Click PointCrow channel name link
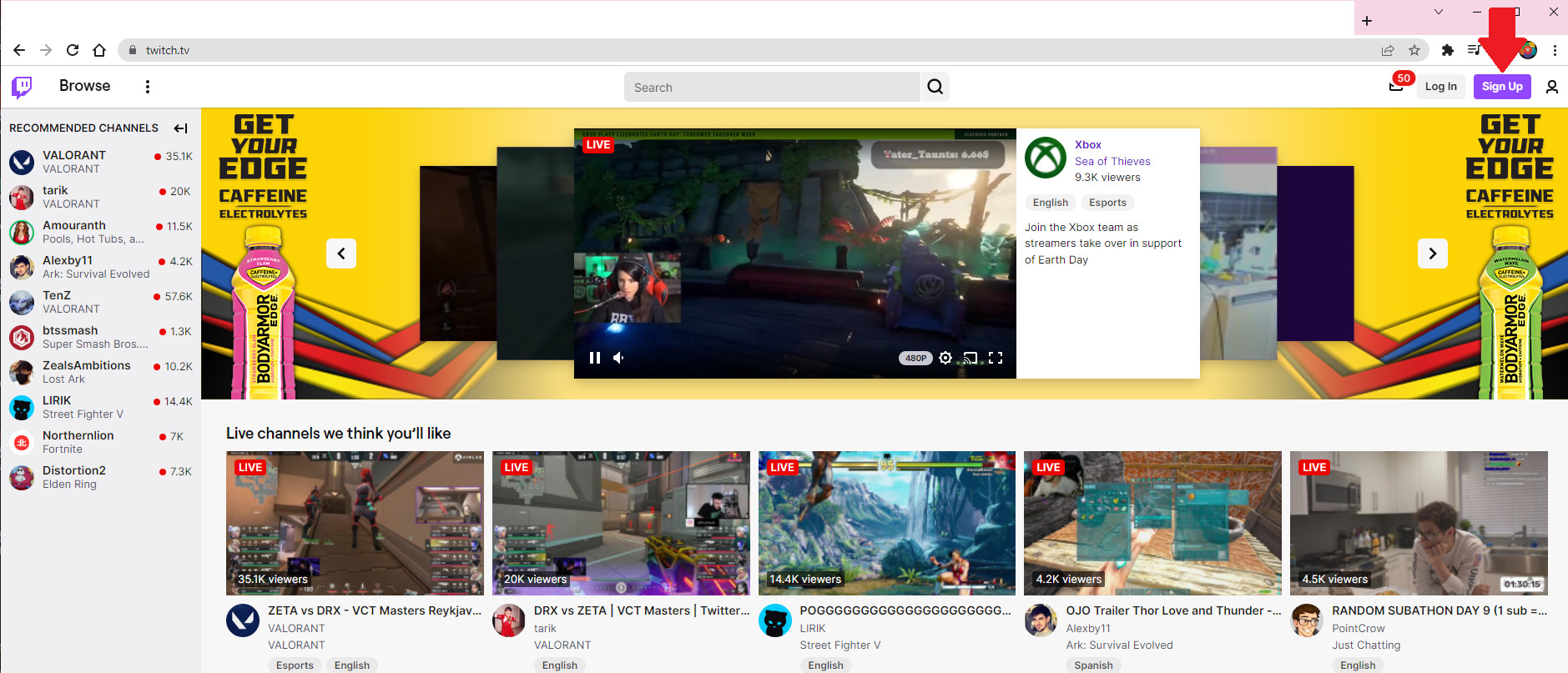The width and height of the screenshot is (1568, 673). pyautogui.click(x=1358, y=629)
